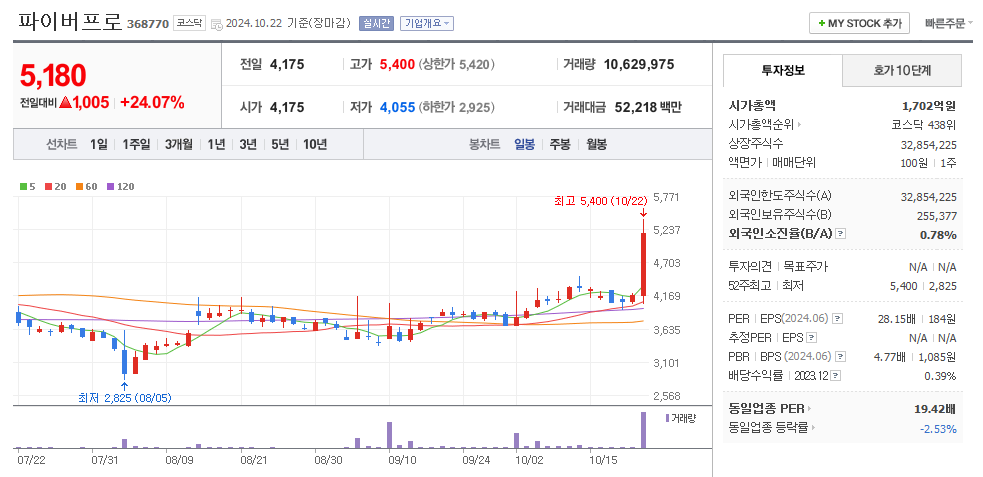Viewport: 983px width, 477px height.
Task: Click the tall purple volume bar for 10/22
Action: (x=643, y=430)
